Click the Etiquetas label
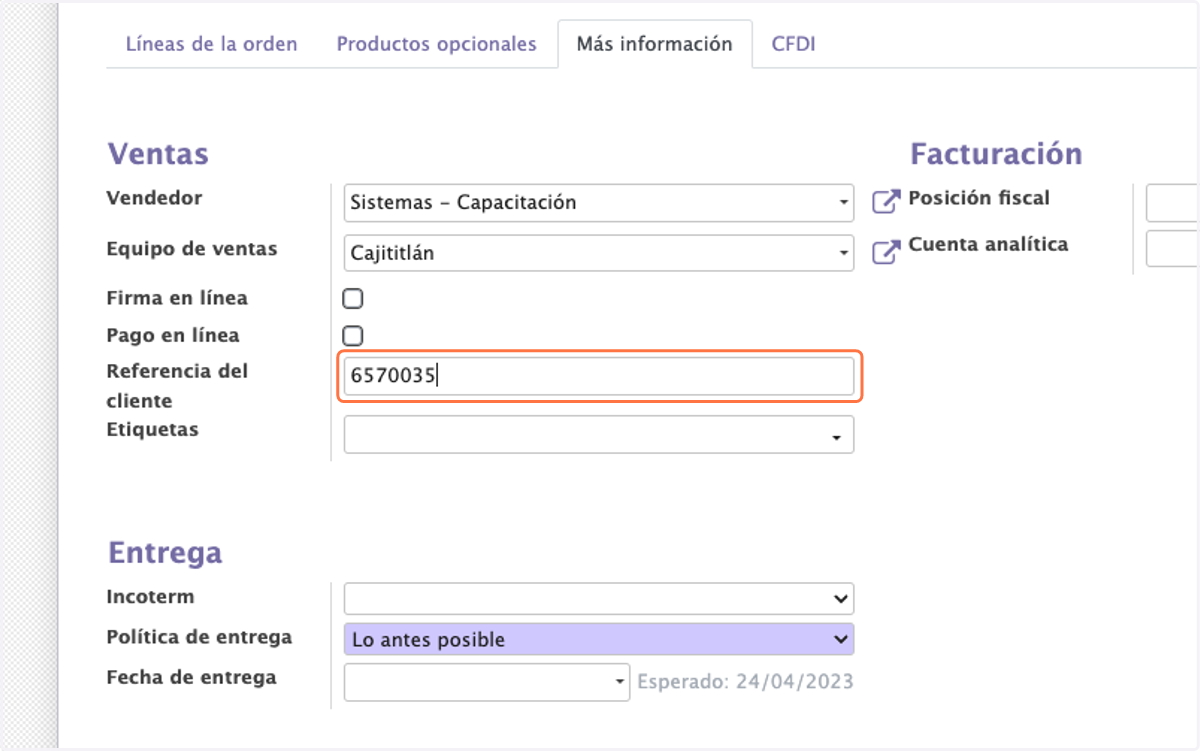 pos(152,430)
